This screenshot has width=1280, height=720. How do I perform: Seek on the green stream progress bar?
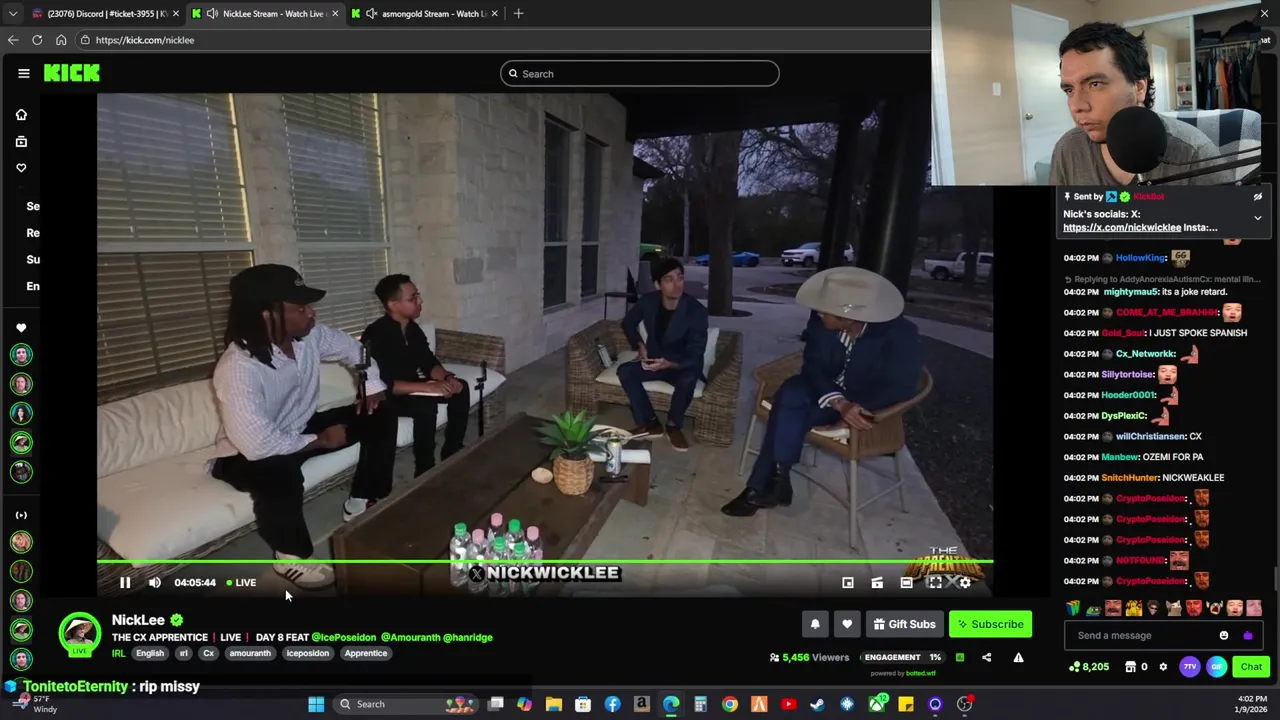(545, 563)
